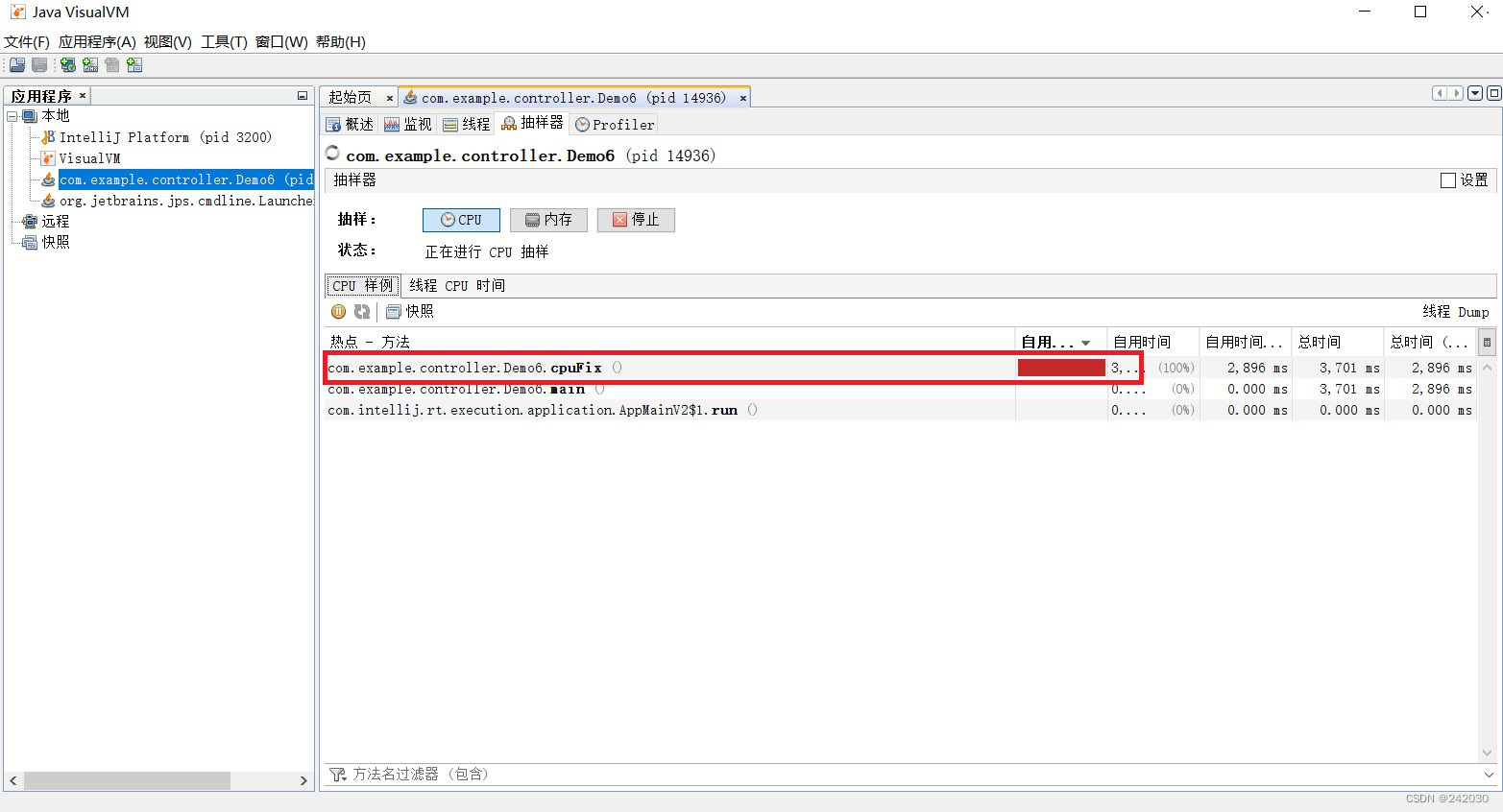
Task: Close the 起始页 tab
Action: pyautogui.click(x=389, y=98)
